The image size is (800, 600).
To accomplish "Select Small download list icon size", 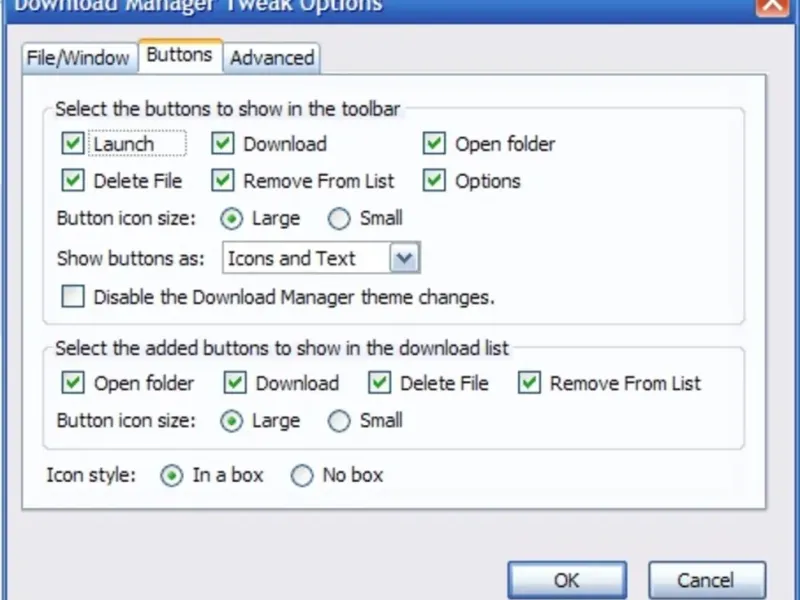I will (x=340, y=421).
